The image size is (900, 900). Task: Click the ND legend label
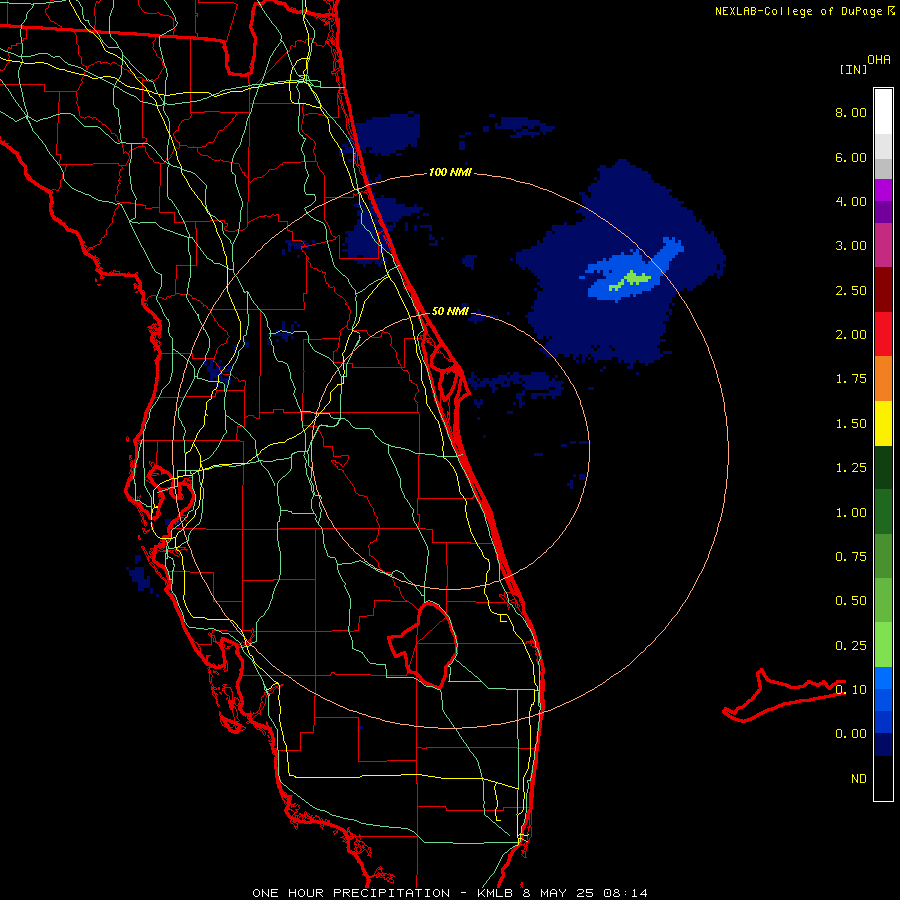859,779
